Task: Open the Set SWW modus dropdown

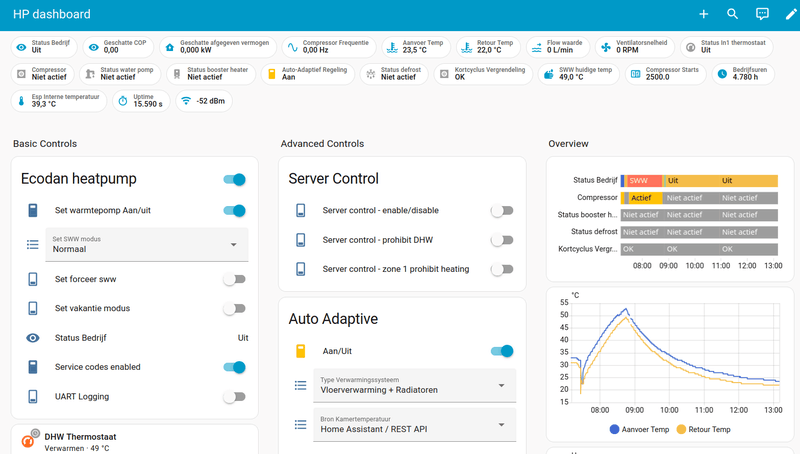Action: click(x=147, y=245)
